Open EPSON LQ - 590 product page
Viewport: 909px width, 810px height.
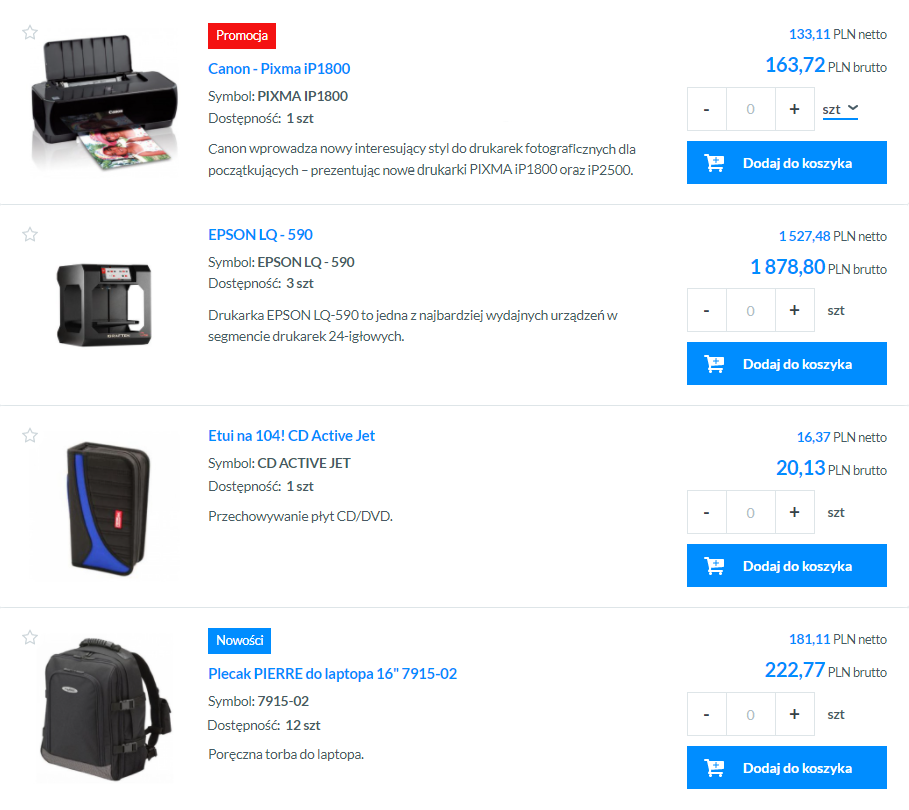[260, 235]
